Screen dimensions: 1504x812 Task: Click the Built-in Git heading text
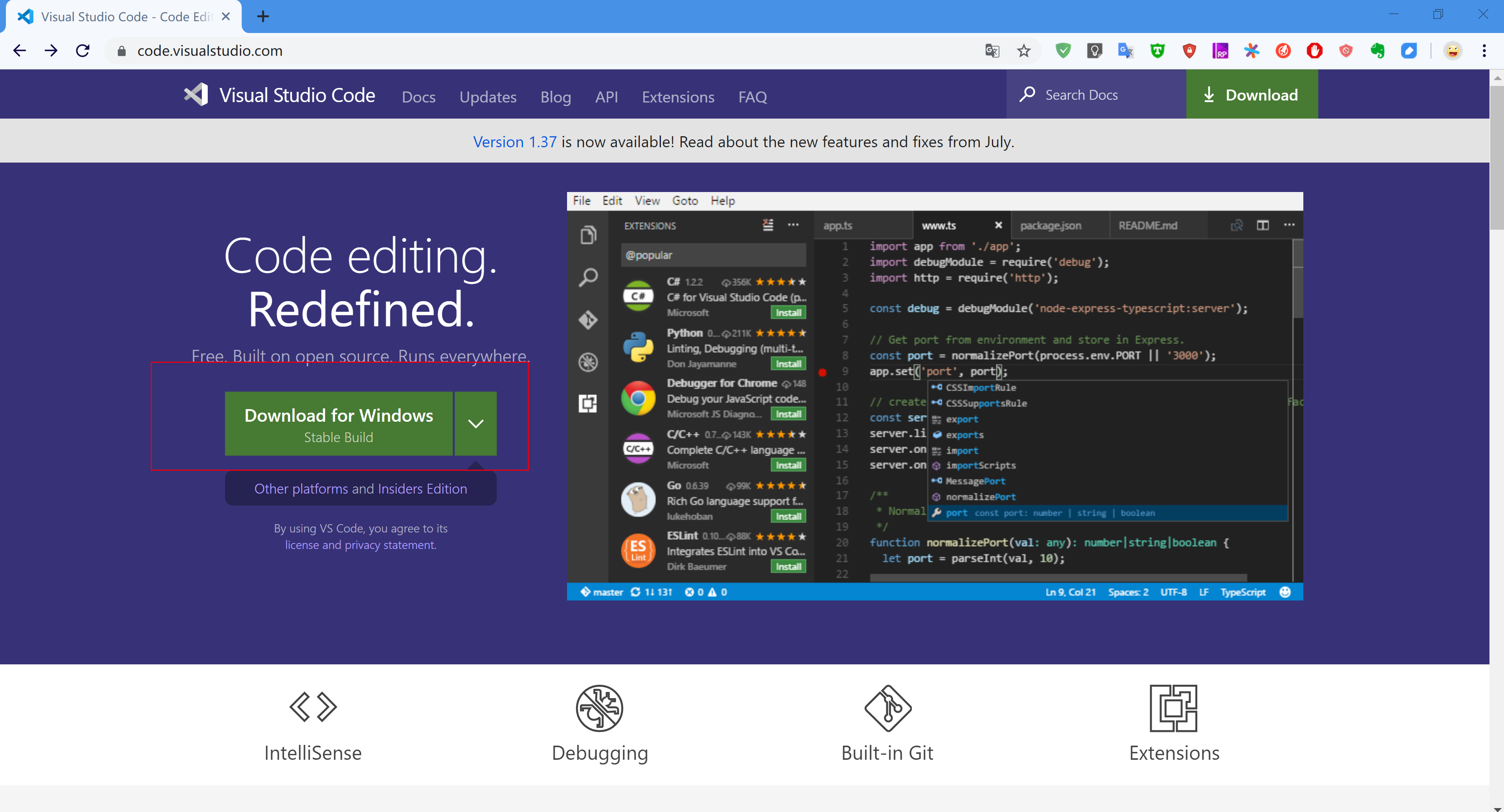point(887,753)
